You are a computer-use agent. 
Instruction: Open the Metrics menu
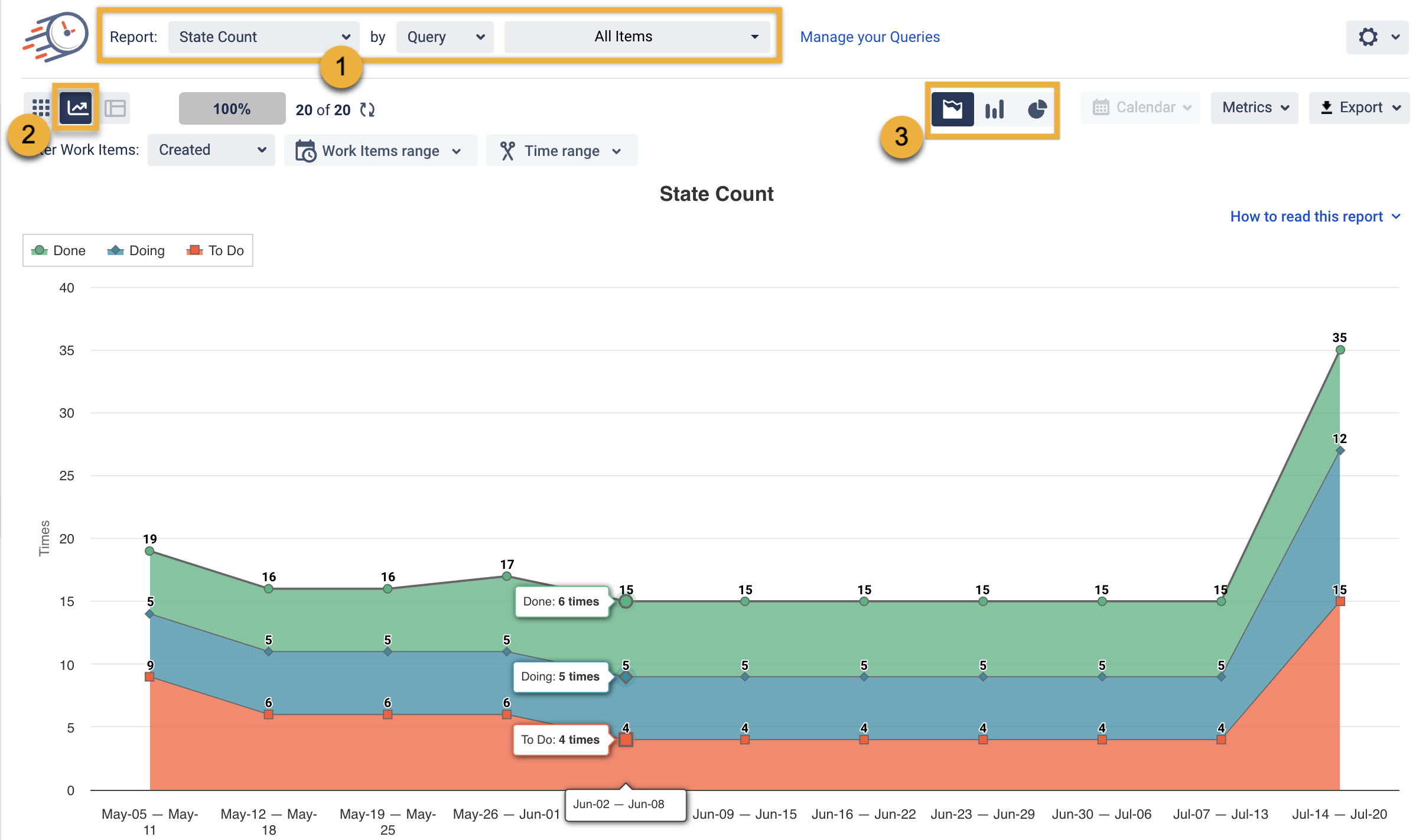(1254, 108)
